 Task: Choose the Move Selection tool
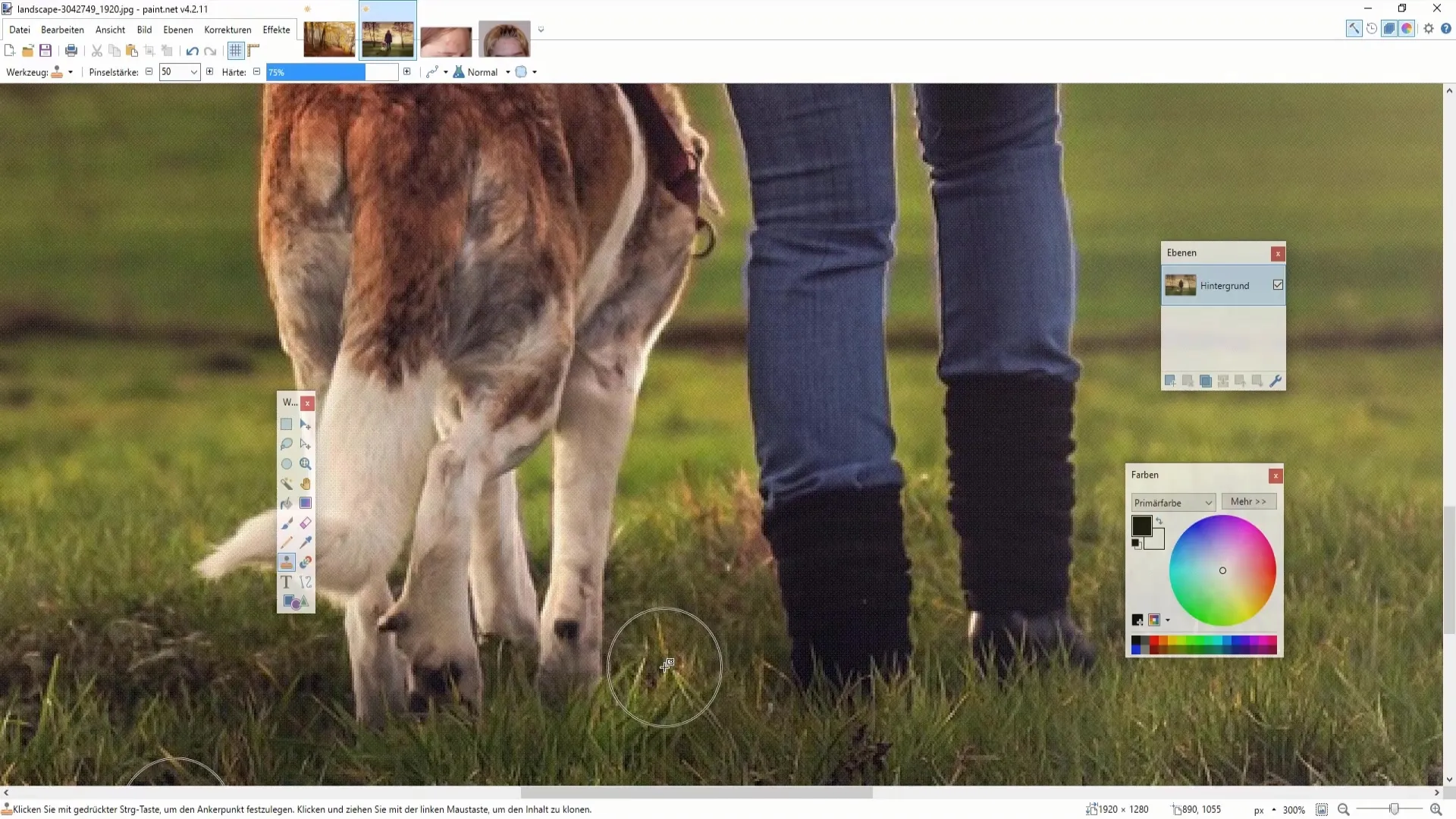click(x=306, y=444)
